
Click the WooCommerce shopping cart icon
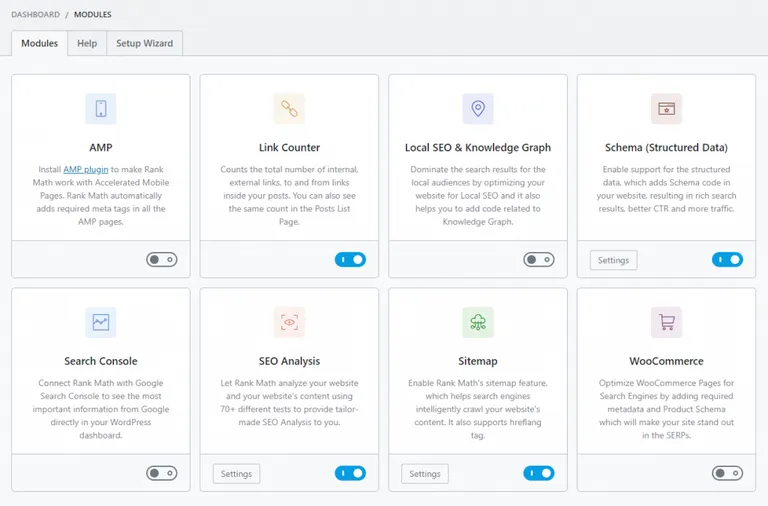point(667,322)
